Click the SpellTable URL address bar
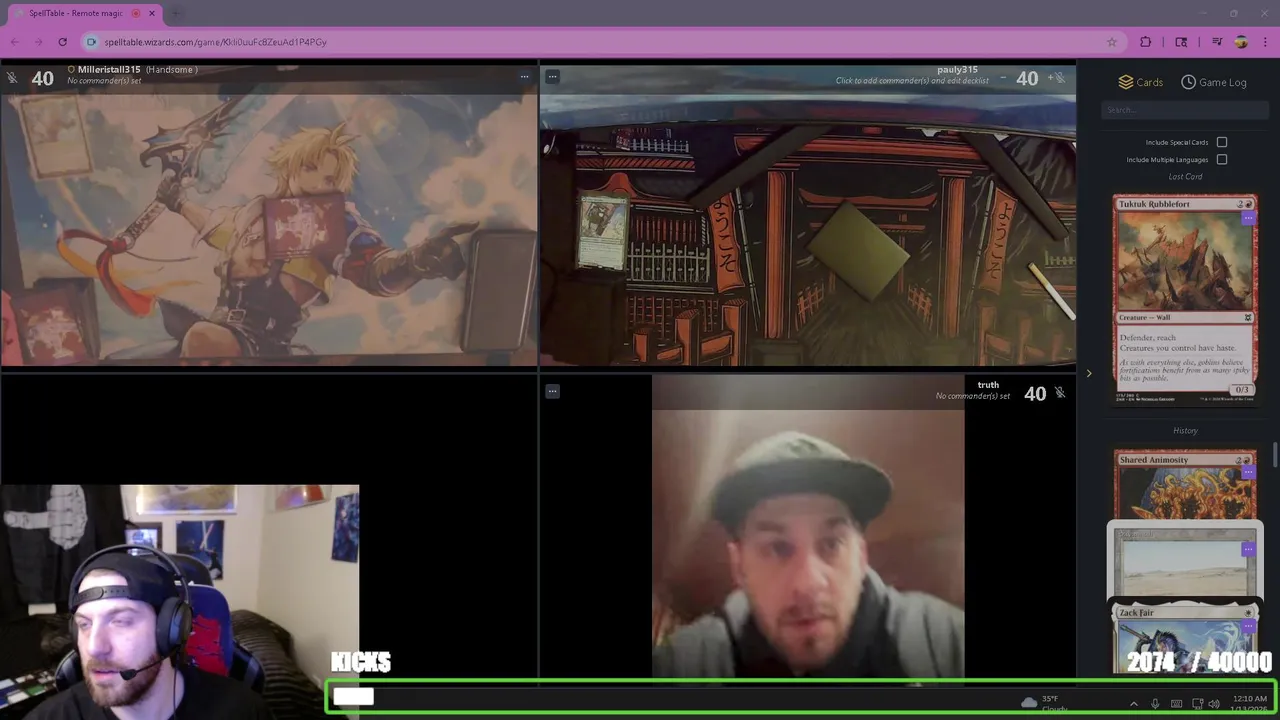 (600, 42)
